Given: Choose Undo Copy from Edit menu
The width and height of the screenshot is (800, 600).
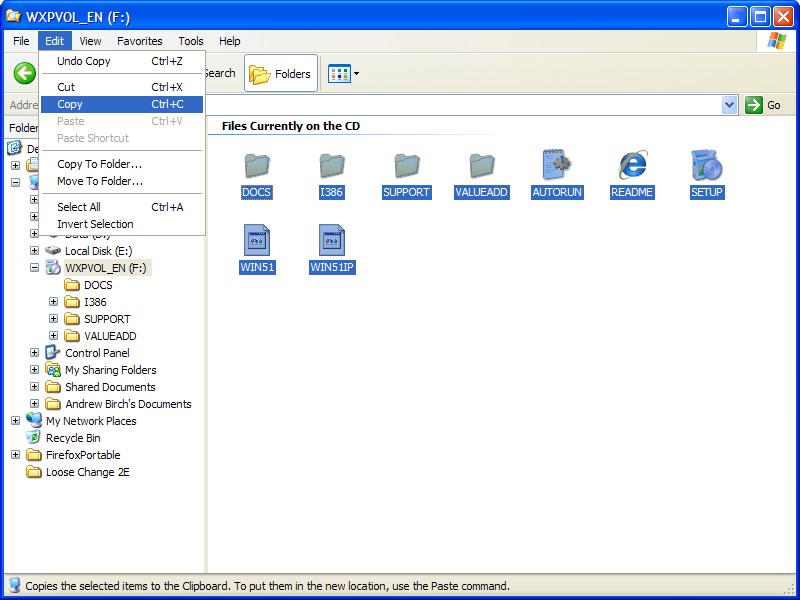Looking at the screenshot, I should tap(122, 61).
